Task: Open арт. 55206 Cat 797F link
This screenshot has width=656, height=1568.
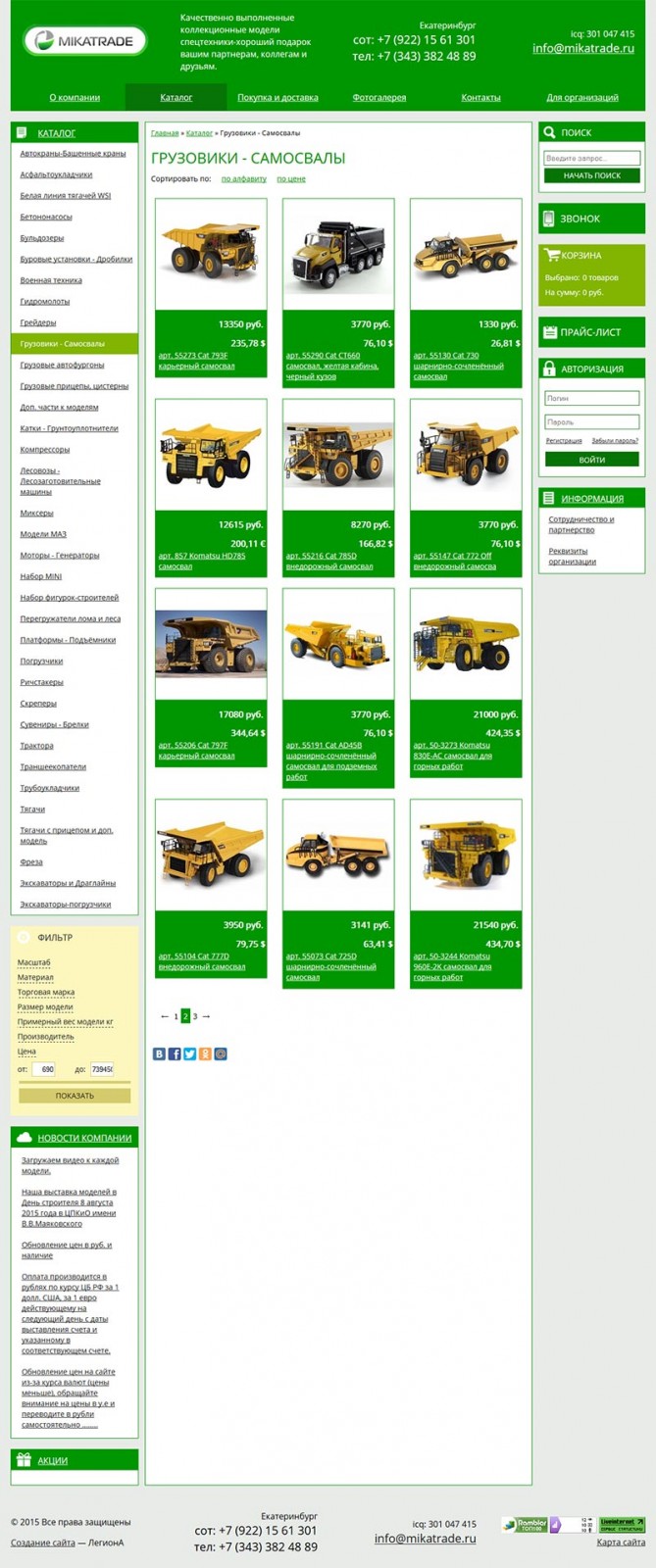Action: coord(197,751)
